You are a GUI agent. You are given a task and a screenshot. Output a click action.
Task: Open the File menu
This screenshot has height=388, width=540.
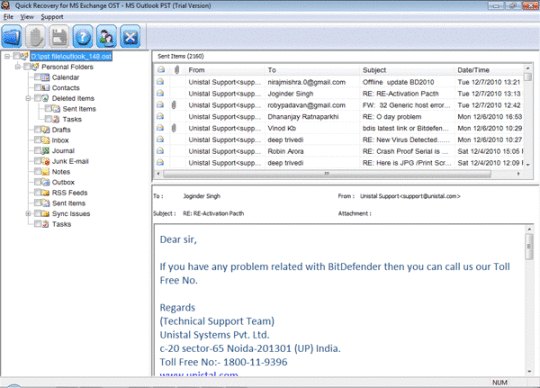click(x=8, y=17)
